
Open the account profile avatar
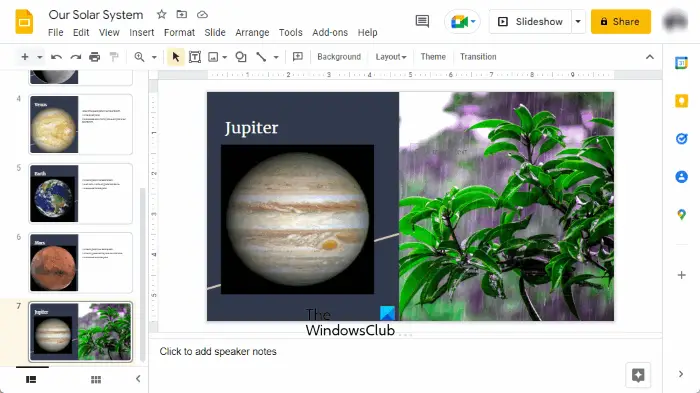675,21
